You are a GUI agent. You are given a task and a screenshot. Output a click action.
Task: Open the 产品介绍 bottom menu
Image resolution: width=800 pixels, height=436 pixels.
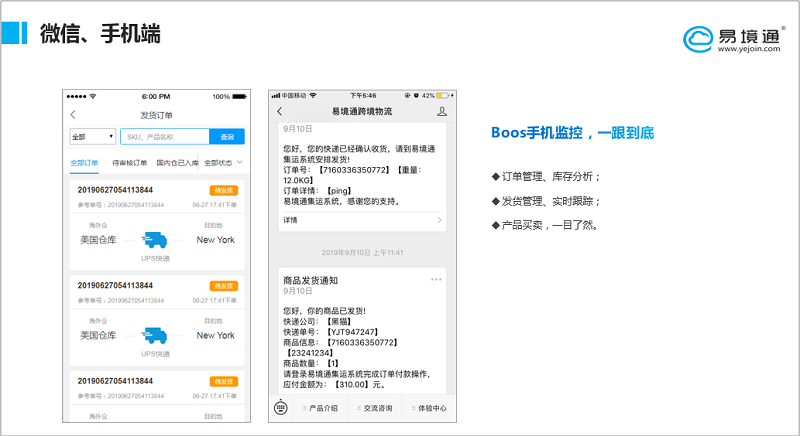[x=322, y=408]
